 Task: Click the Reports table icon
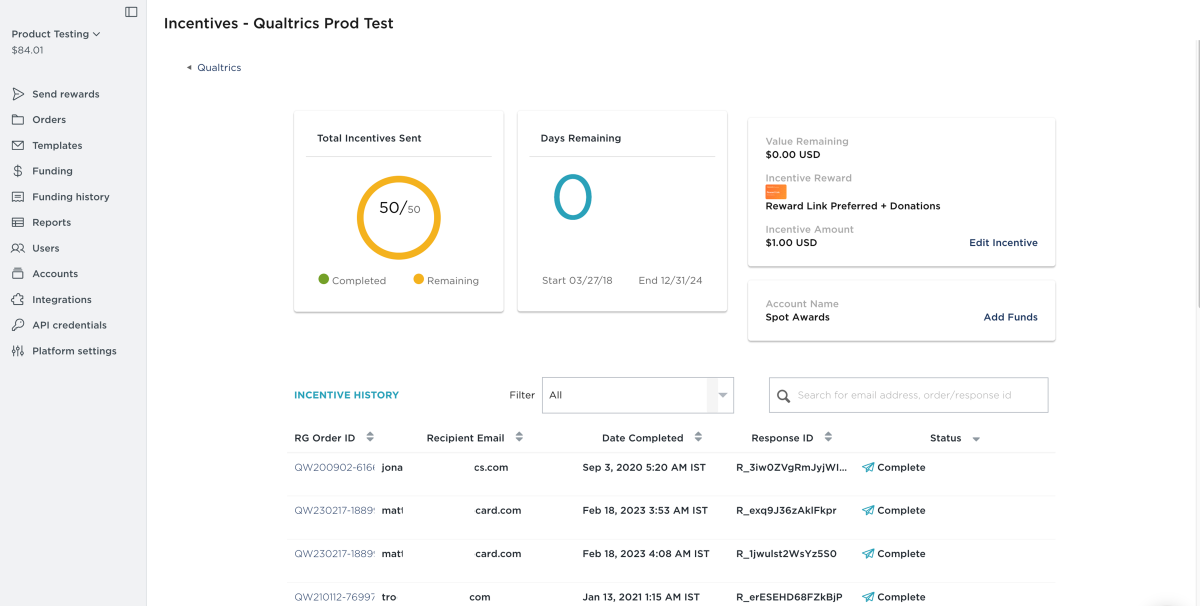click(18, 222)
